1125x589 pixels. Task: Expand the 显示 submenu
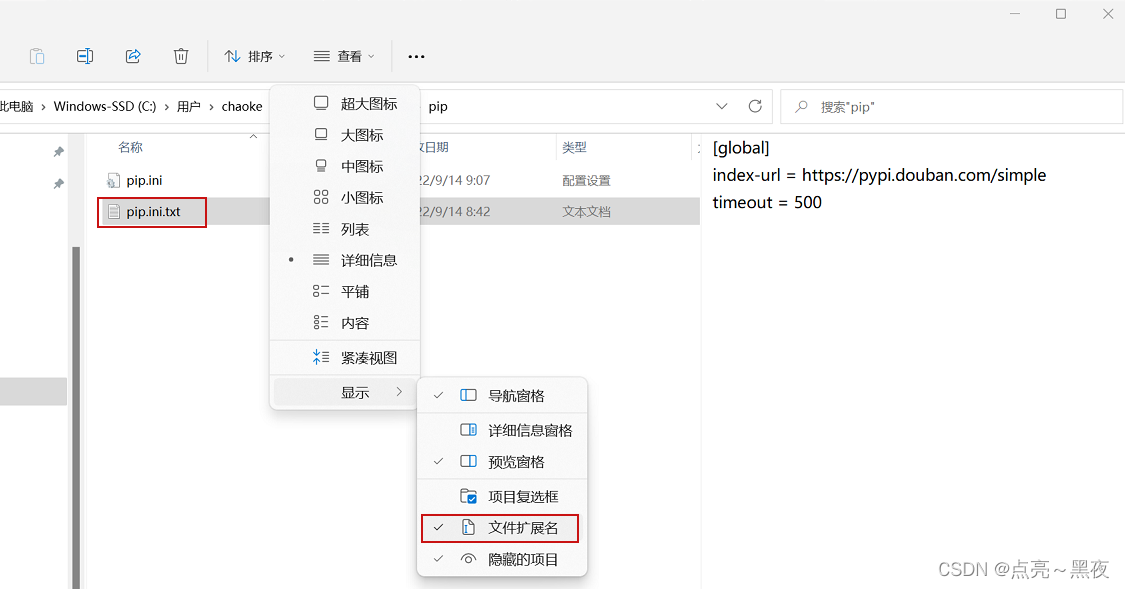tap(345, 392)
